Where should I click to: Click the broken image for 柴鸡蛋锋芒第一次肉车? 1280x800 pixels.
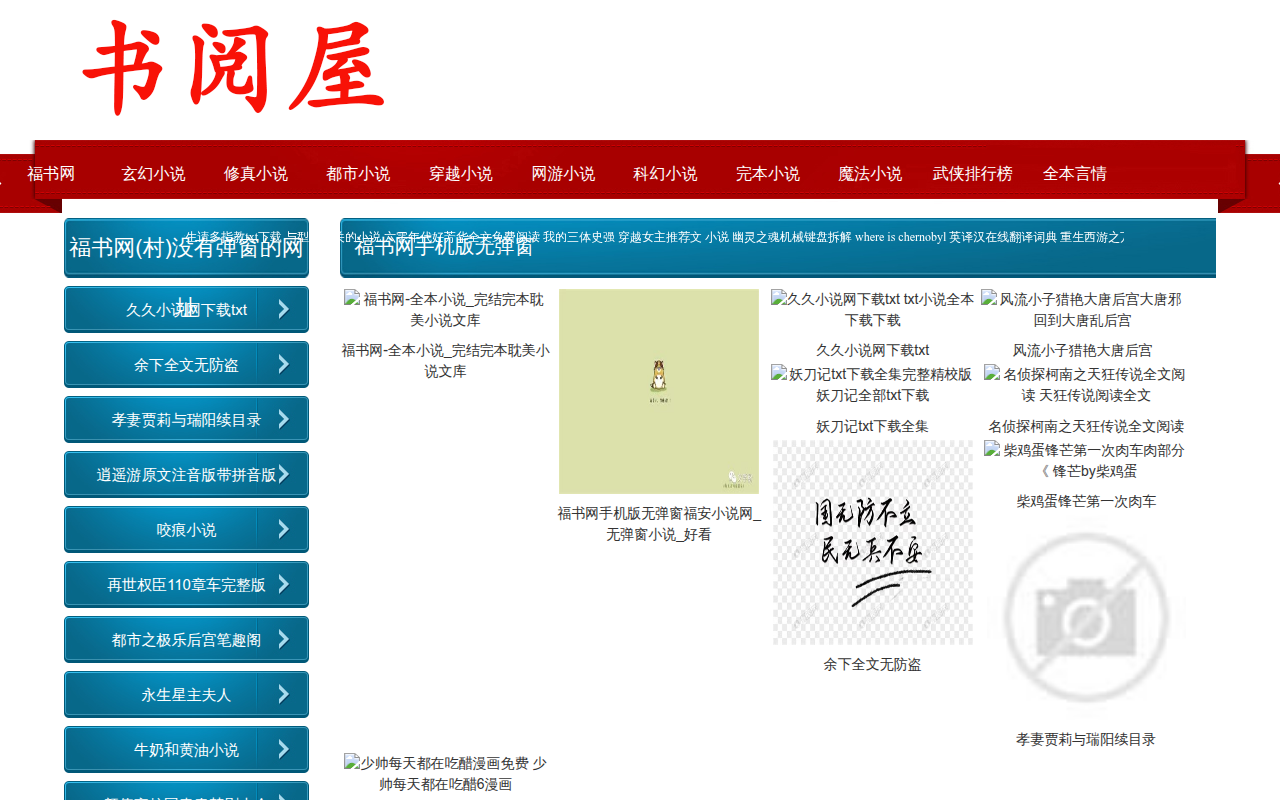(1086, 460)
